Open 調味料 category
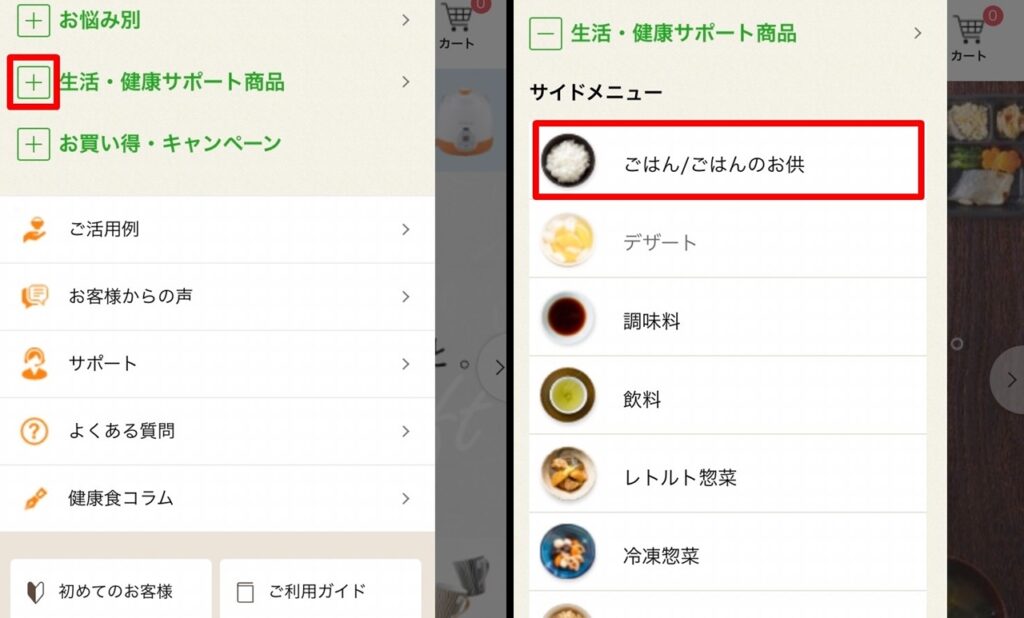 [x=728, y=321]
